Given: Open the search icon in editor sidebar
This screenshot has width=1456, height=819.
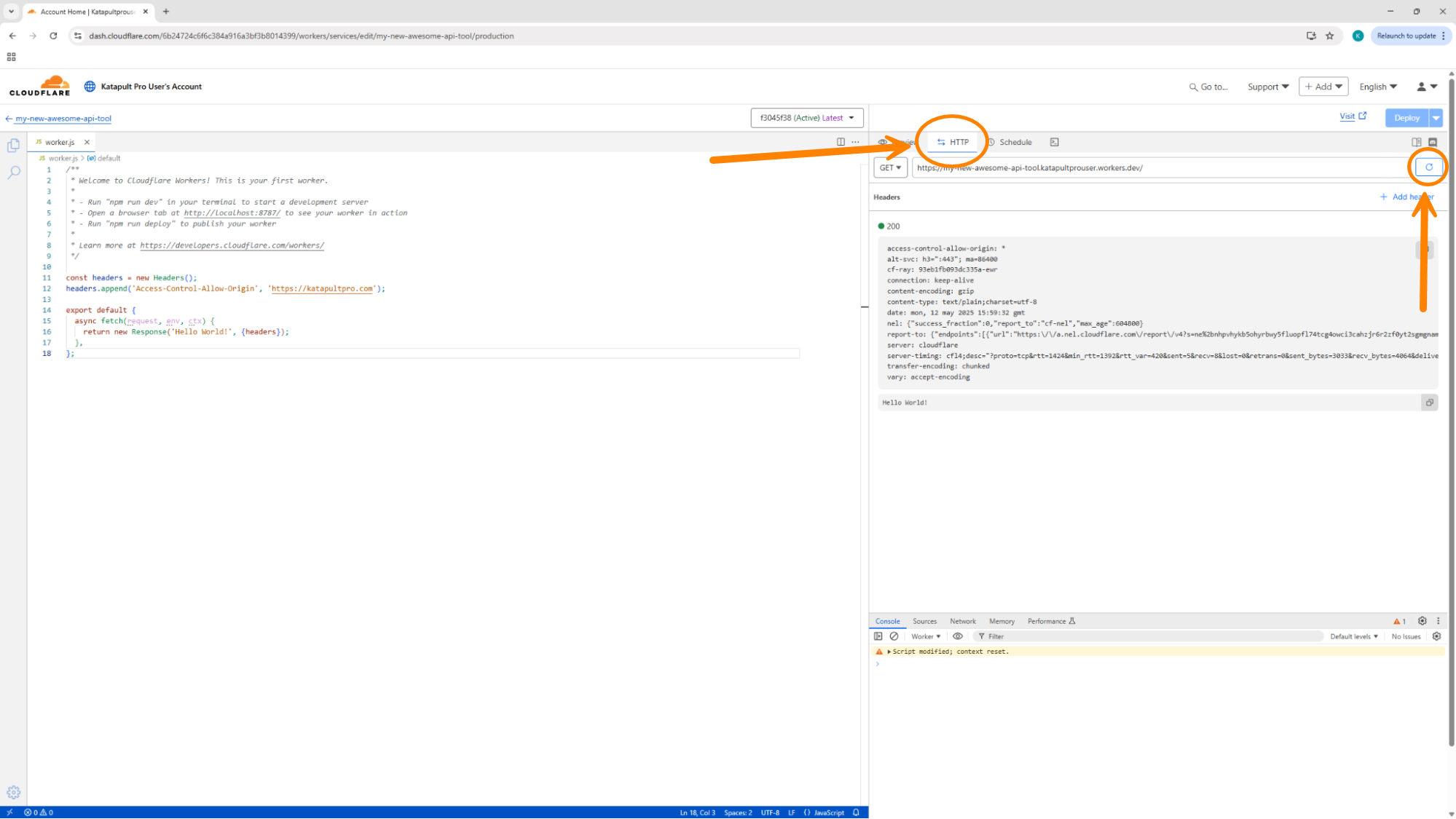Looking at the screenshot, I should tap(13, 173).
